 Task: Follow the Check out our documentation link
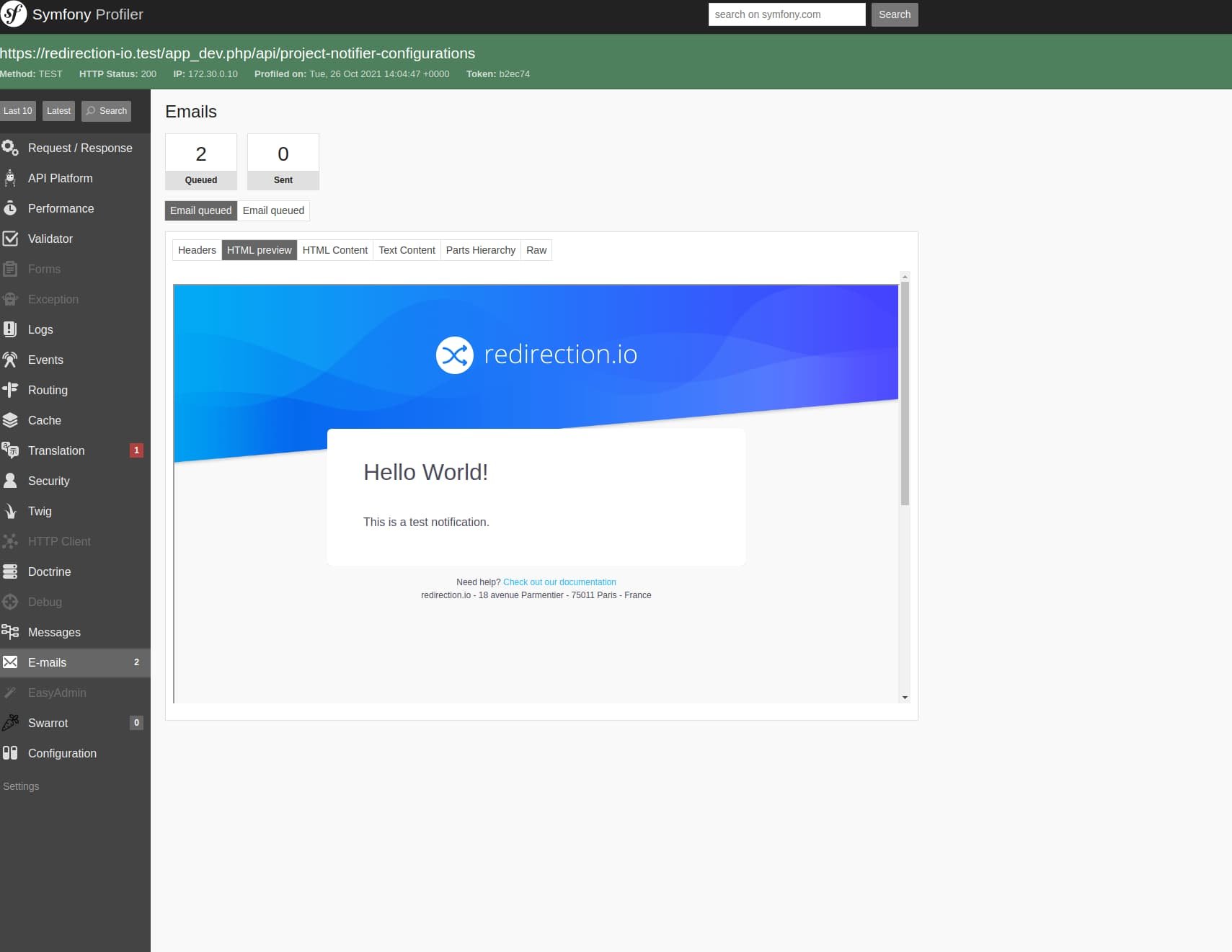pos(559,582)
